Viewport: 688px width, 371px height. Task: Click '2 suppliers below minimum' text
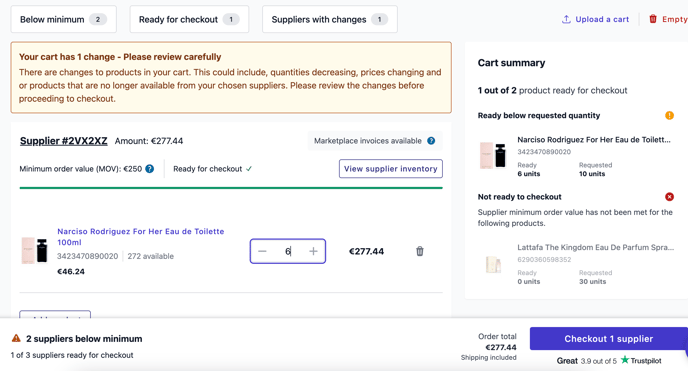84,339
